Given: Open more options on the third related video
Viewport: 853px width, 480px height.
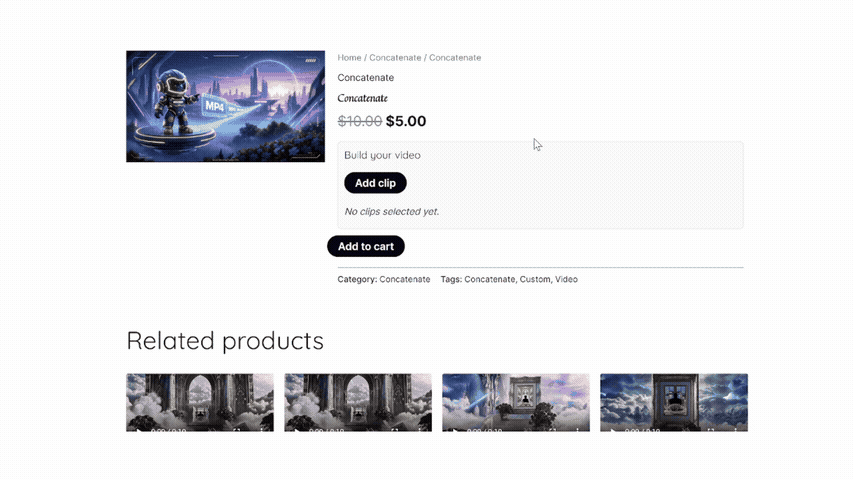Looking at the screenshot, I should point(578,430).
